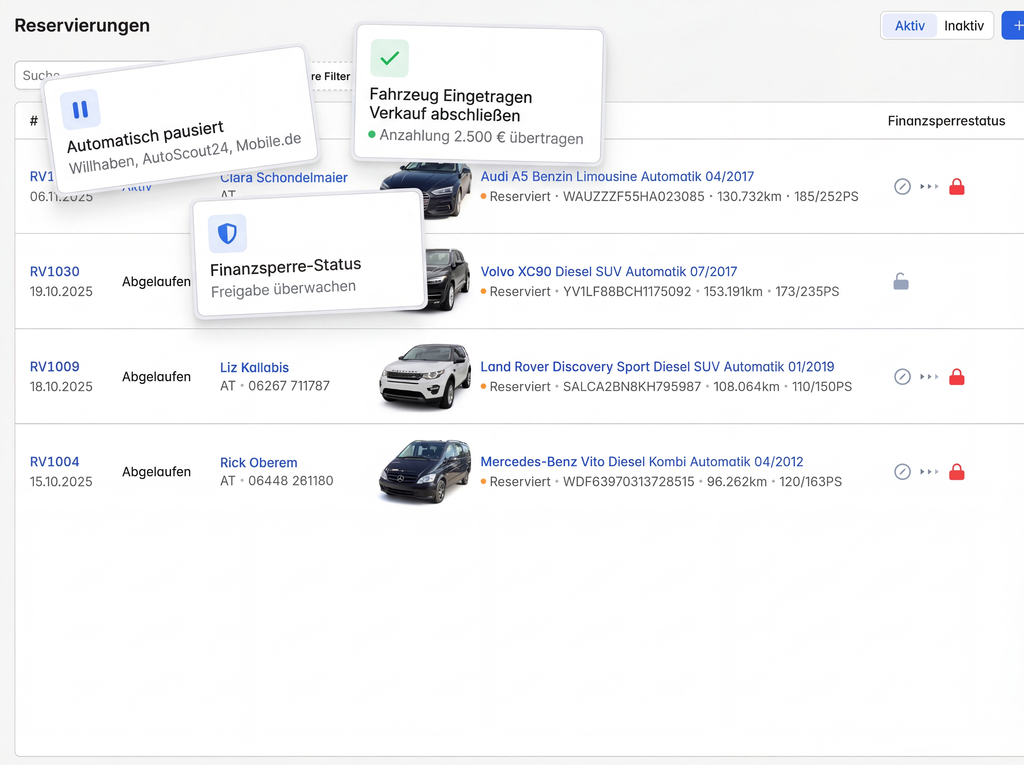1024x765 pixels.
Task: Click the red lock in Land Rover row
Action: (x=956, y=377)
